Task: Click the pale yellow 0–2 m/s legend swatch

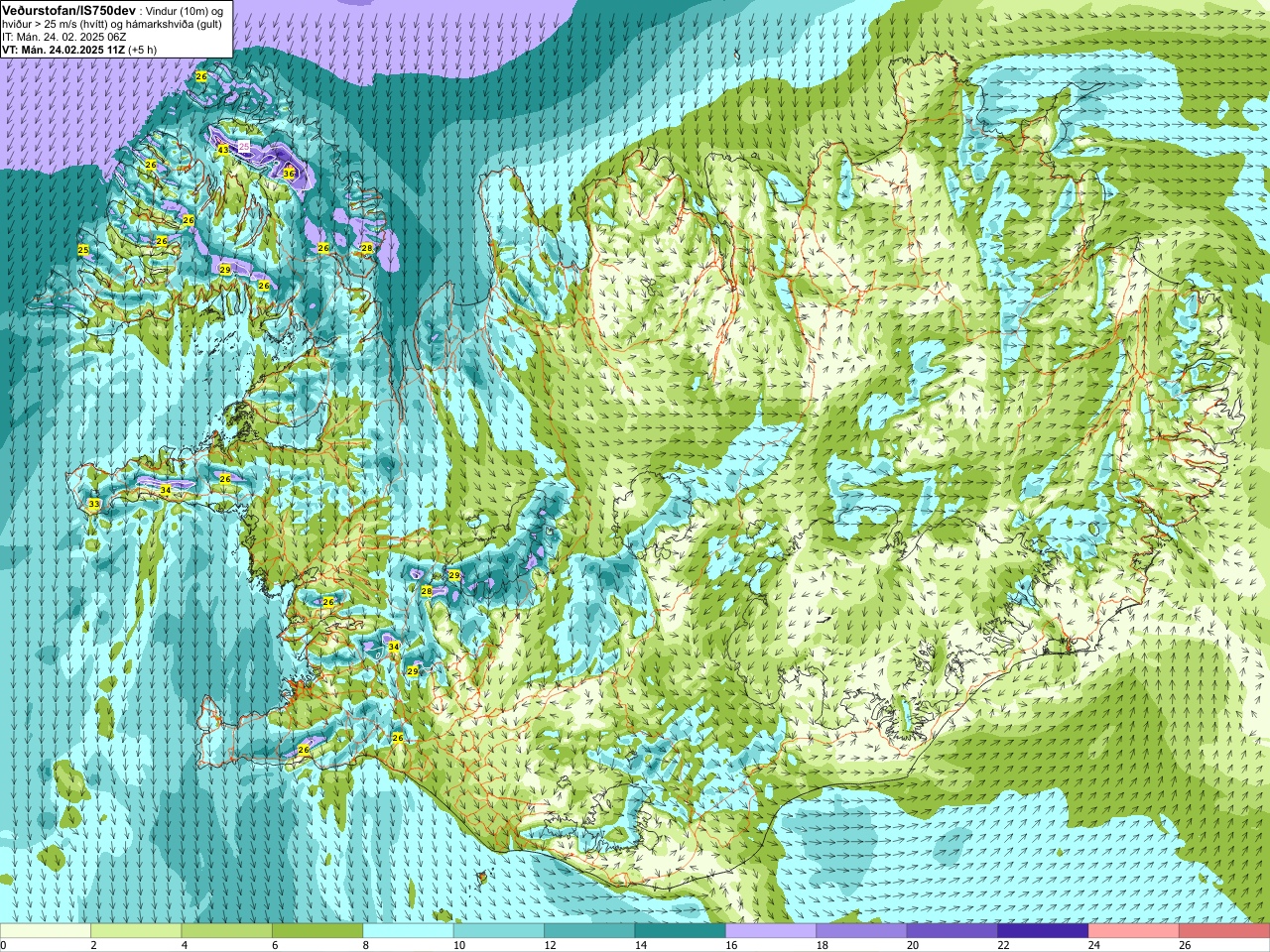Action: pyautogui.click(x=46, y=931)
